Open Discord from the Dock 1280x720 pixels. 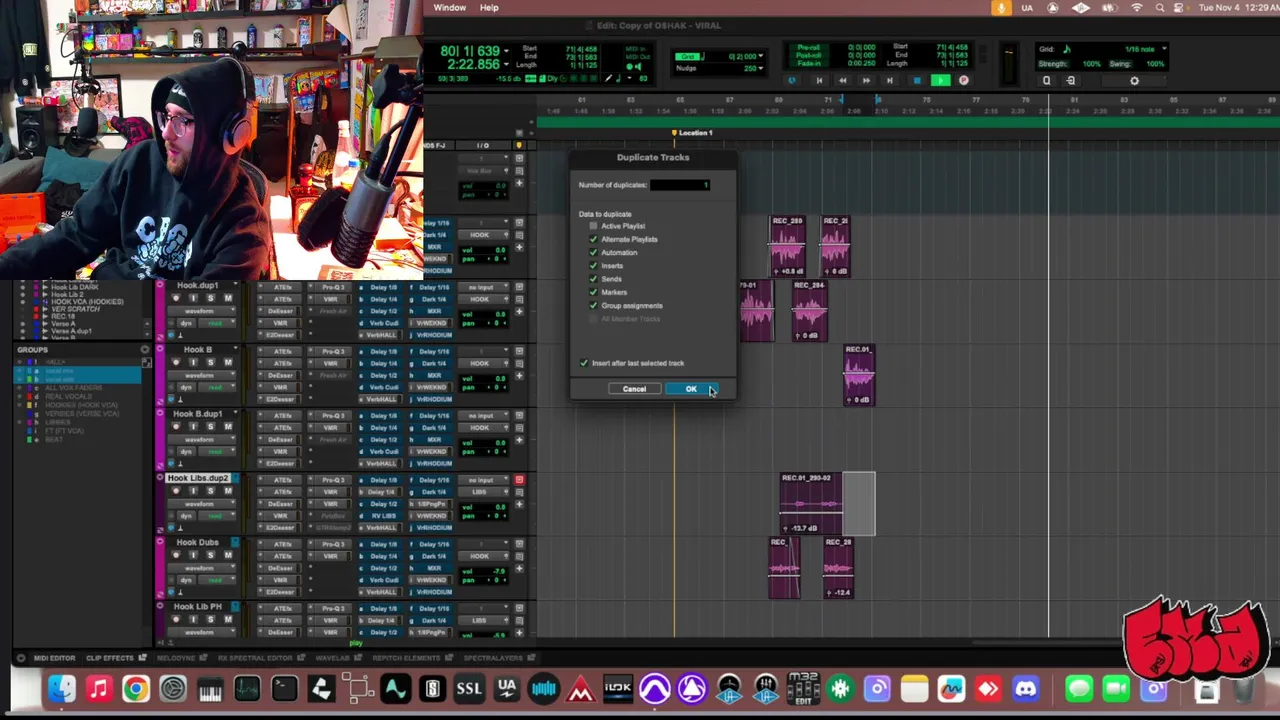coord(1026,689)
